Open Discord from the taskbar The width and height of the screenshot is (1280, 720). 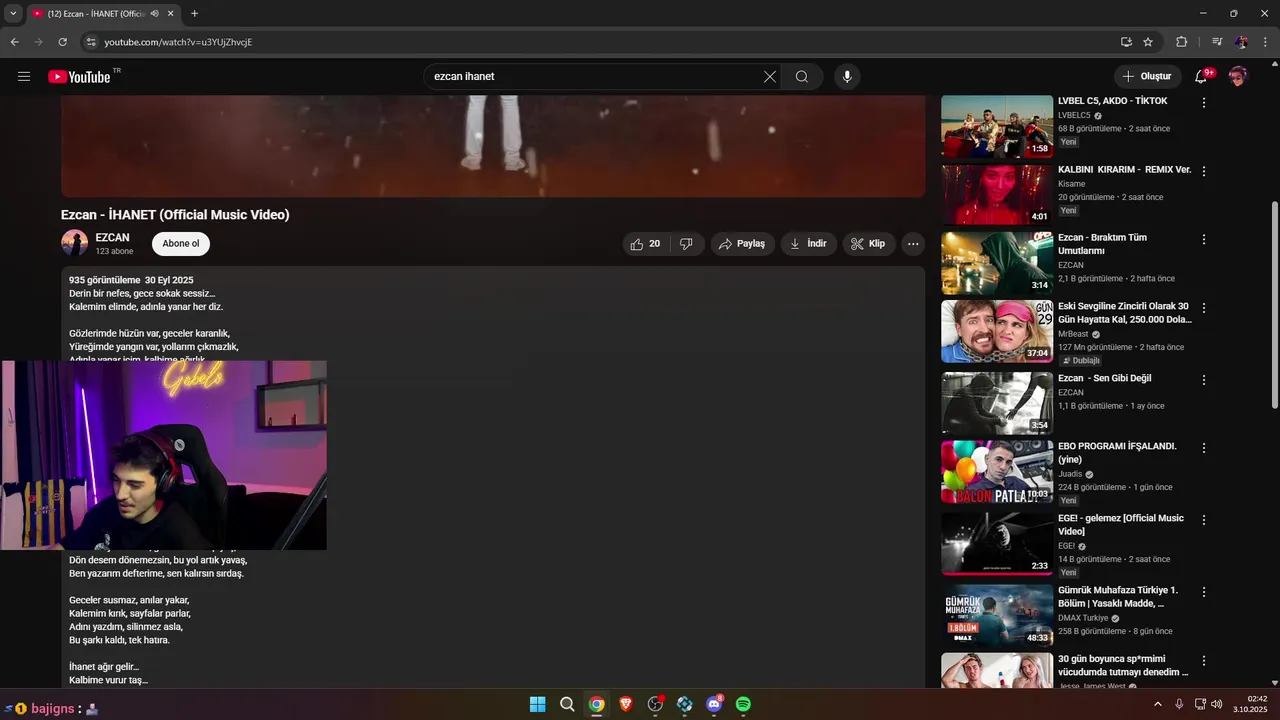click(x=714, y=704)
